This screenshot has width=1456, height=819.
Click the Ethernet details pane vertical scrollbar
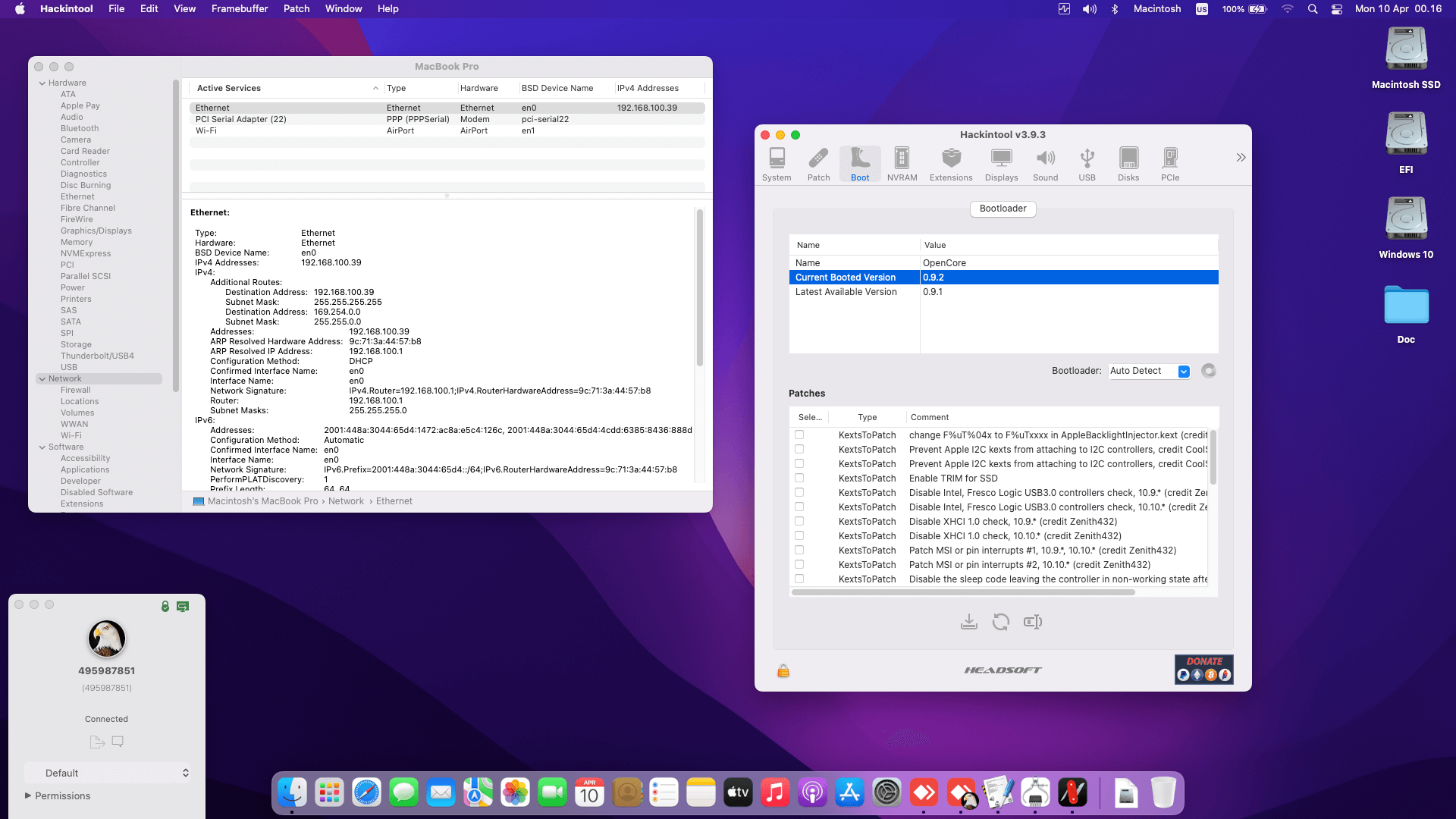pos(699,288)
